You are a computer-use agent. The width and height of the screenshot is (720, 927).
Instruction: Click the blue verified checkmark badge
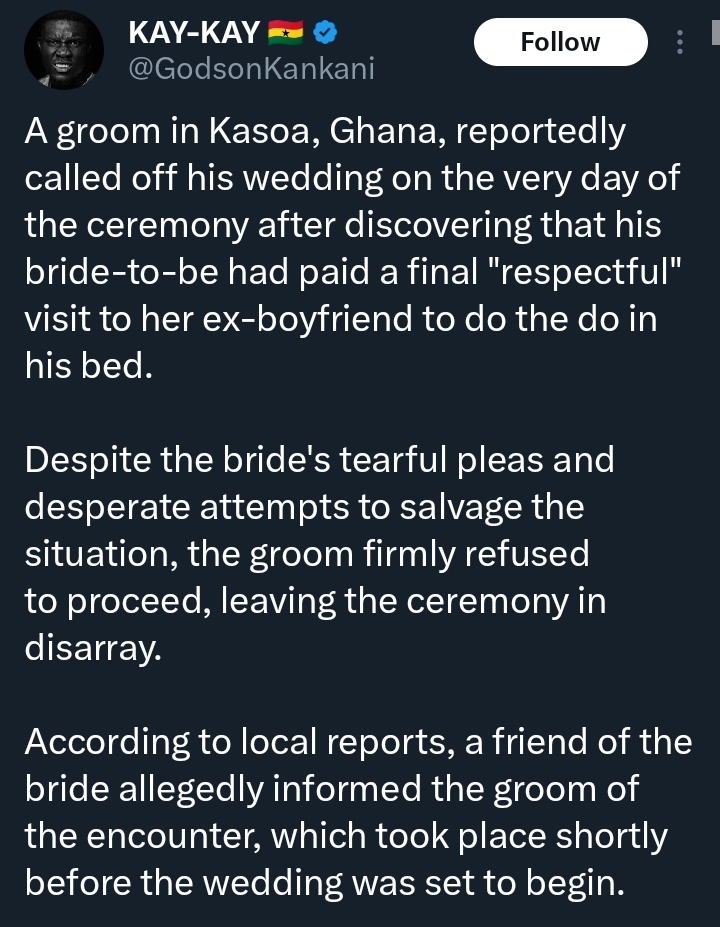click(x=324, y=34)
